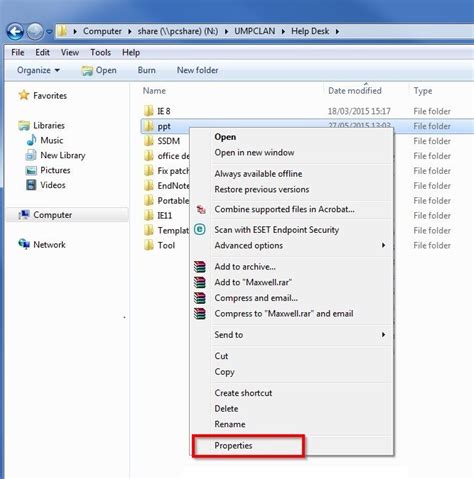Image resolution: width=474 pixels, height=479 pixels.
Task: Choose Add to "Maxwell.rar"
Action: (253, 282)
